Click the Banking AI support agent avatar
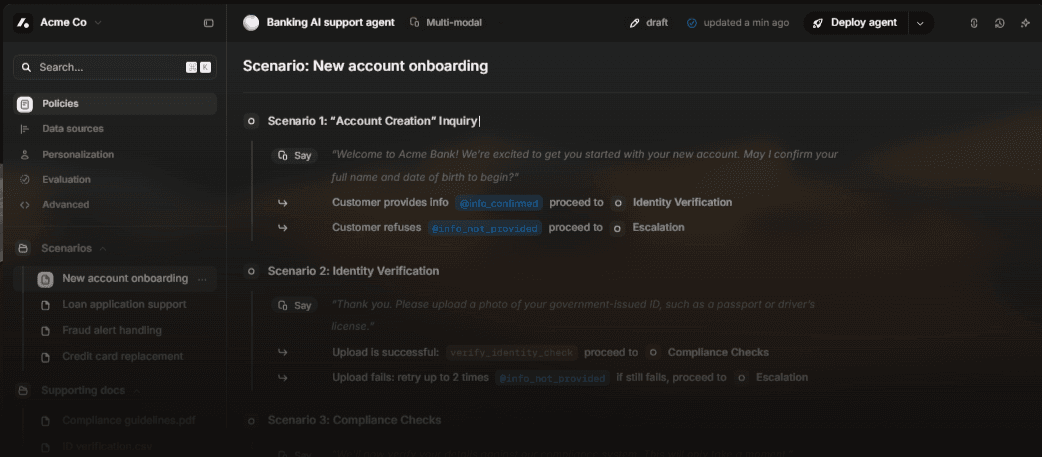This screenshot has height=457, width=1042. [x=251, y=23]
